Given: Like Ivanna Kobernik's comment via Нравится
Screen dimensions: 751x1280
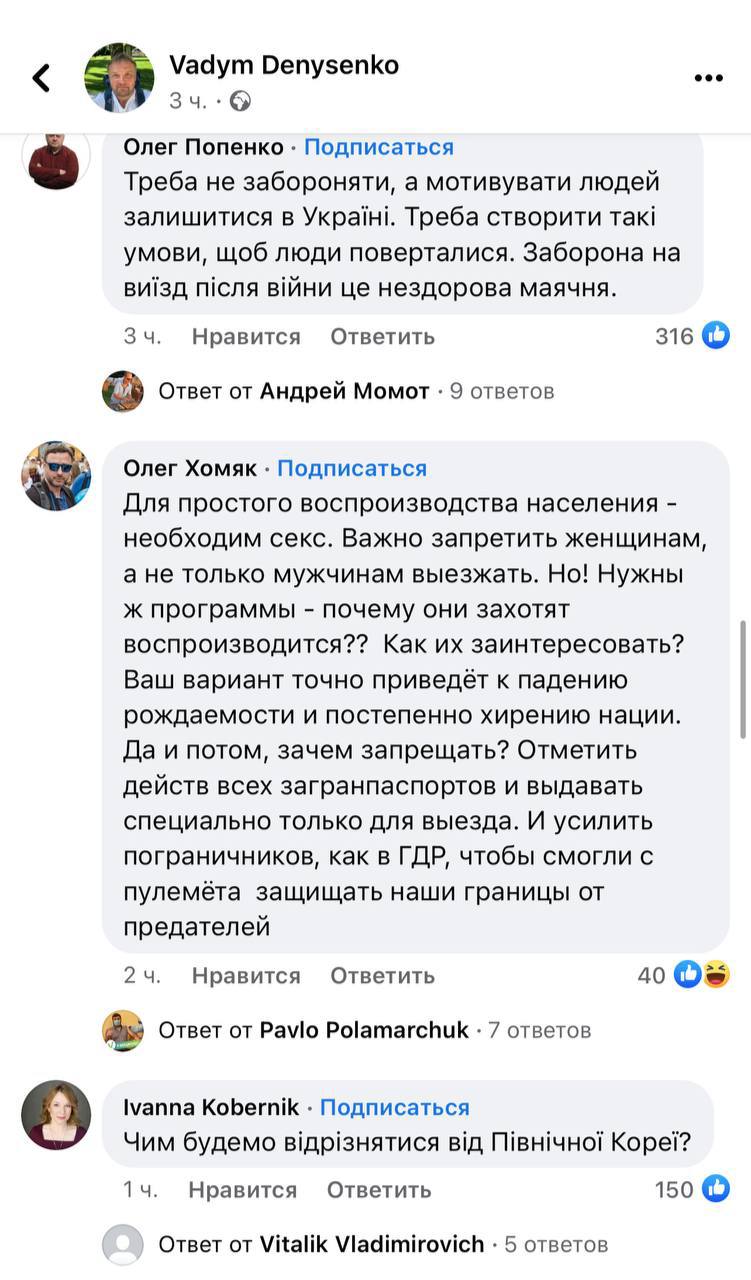Looking at the screenshot, I should [242, 1189].
